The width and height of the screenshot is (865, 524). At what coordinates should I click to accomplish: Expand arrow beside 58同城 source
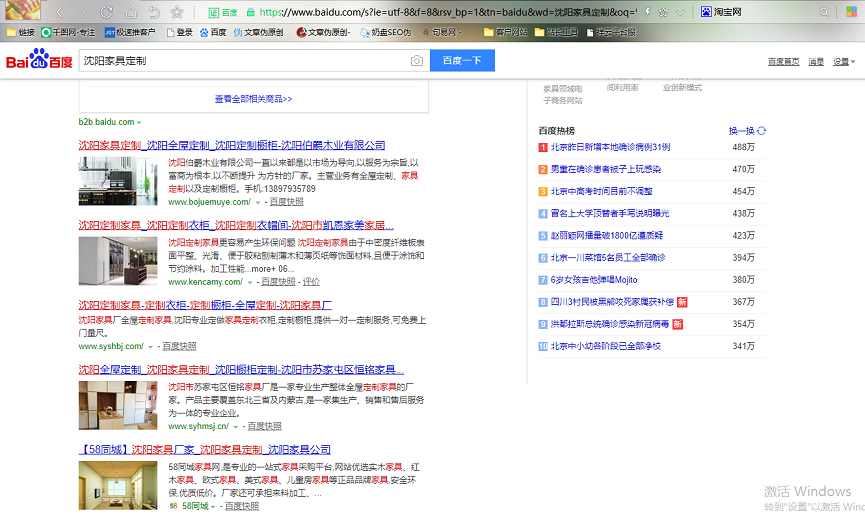213,507
